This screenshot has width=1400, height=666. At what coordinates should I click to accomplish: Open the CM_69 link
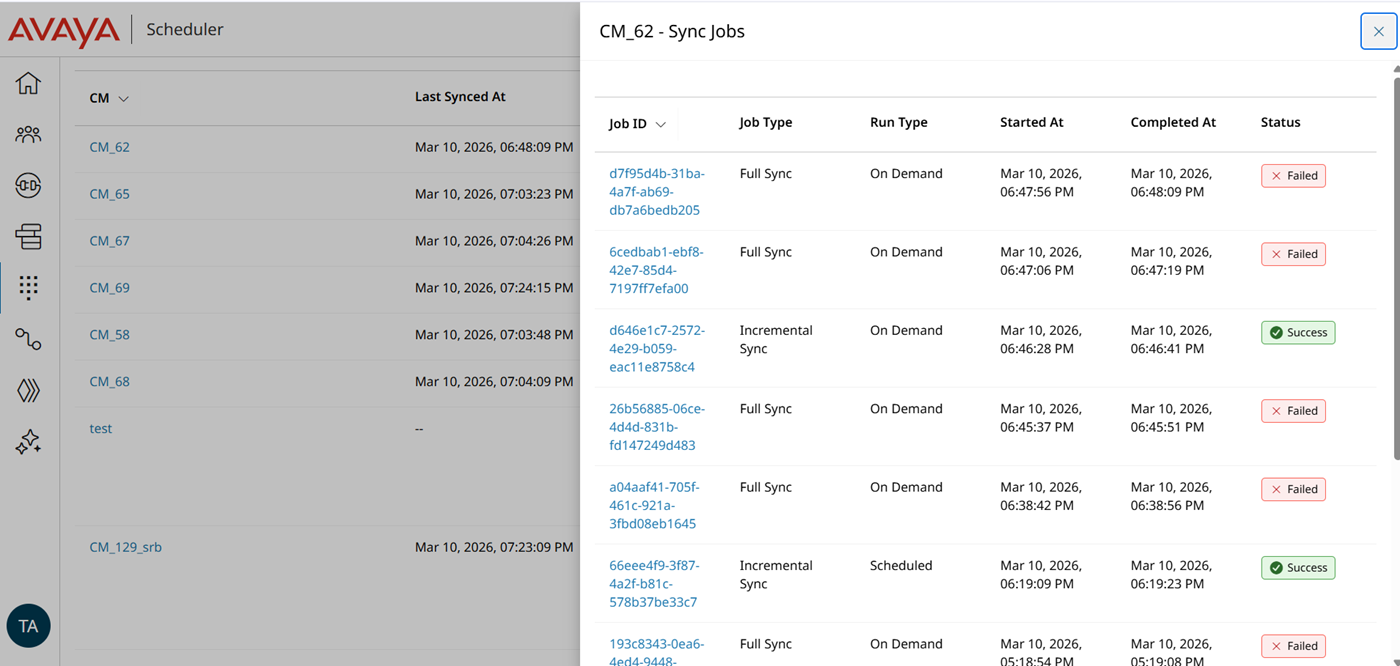coord(109,288)
